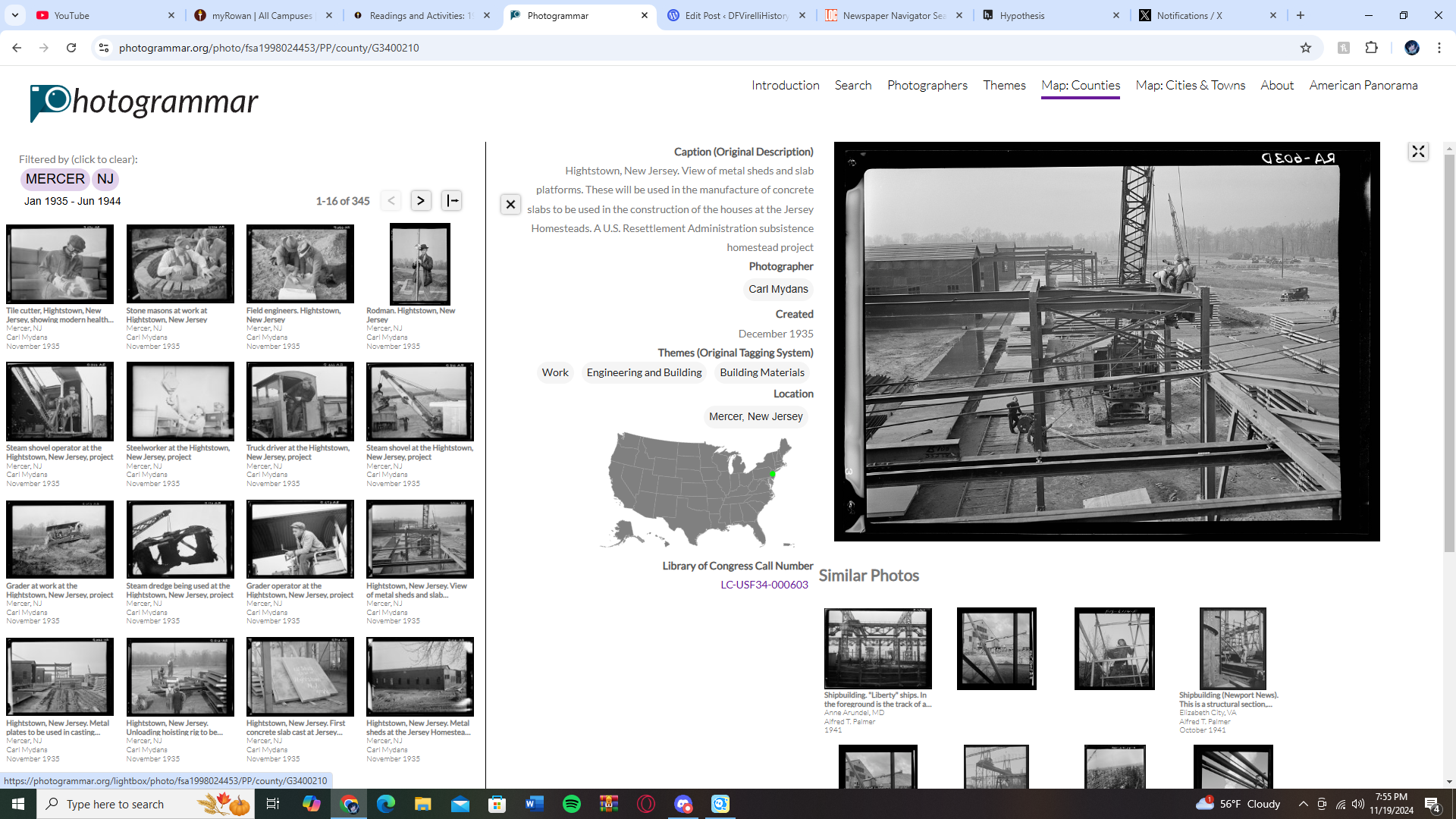The image size is (1456, 819).
Task: Open tab search dropdown arrow
Action: tap(15, 15)
